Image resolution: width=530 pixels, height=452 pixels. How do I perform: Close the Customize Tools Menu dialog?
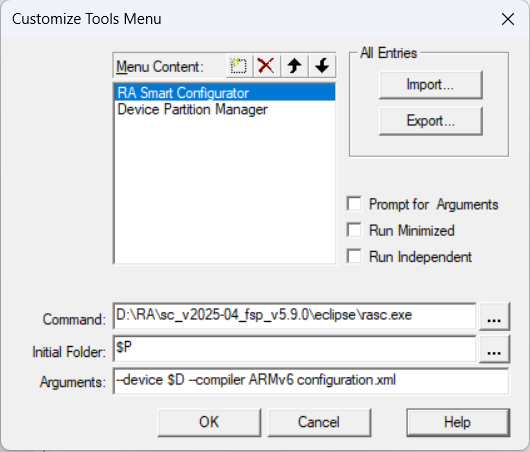[508, 19]
